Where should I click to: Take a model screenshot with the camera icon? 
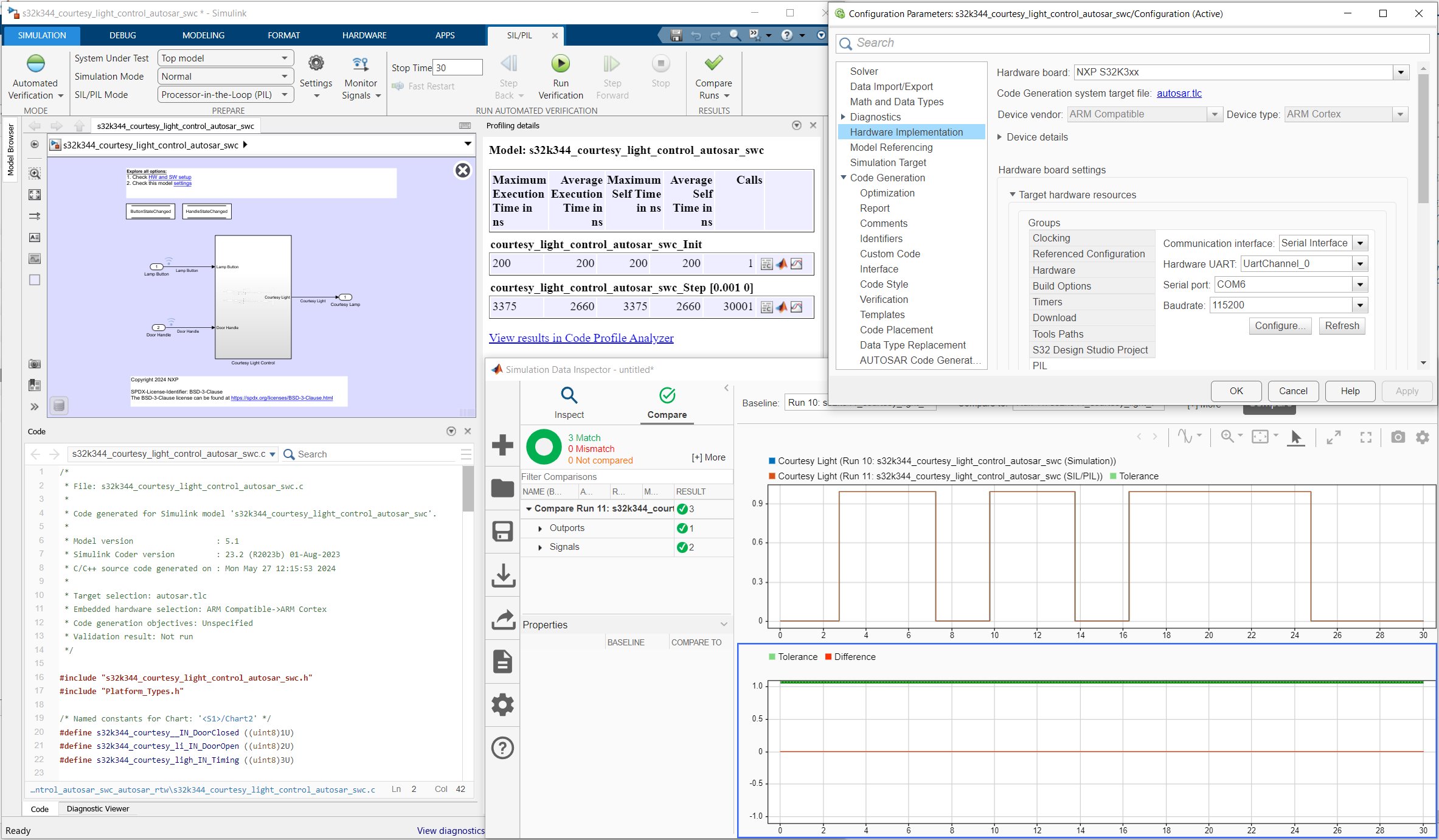tap(35, 364)
